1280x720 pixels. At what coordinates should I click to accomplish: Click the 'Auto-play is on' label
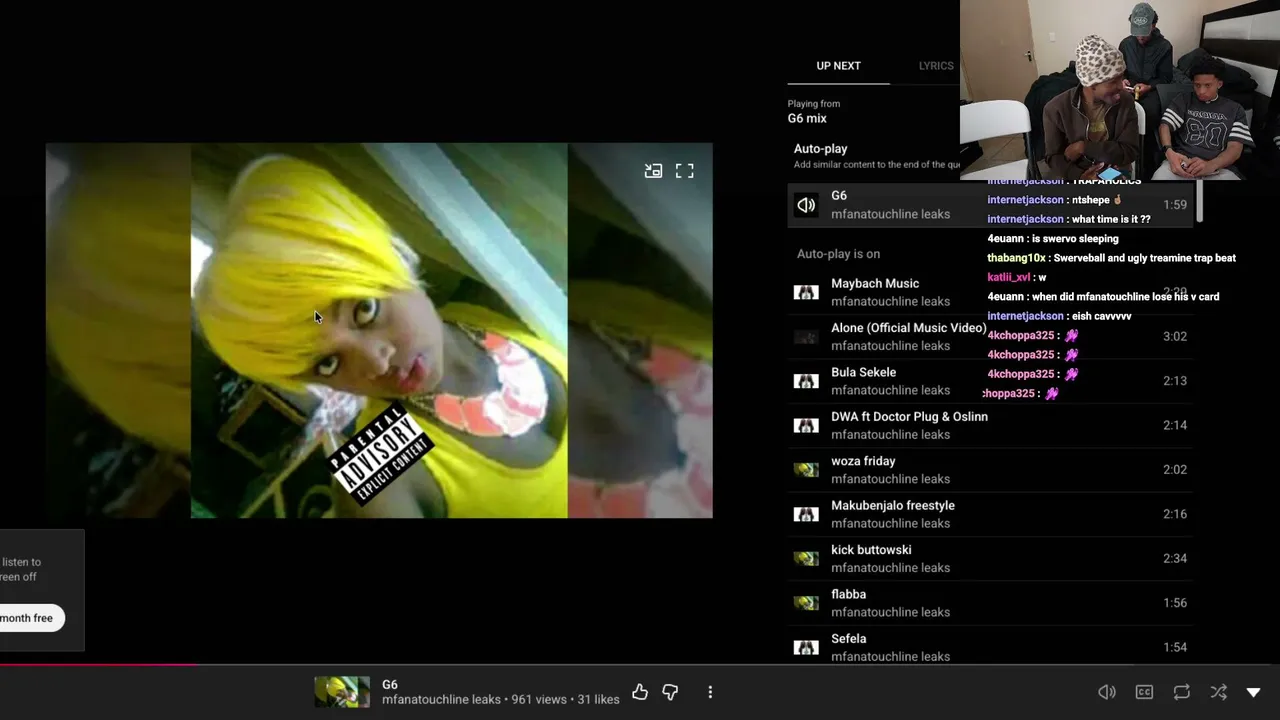pyautogui.click(x=838, y=254)
